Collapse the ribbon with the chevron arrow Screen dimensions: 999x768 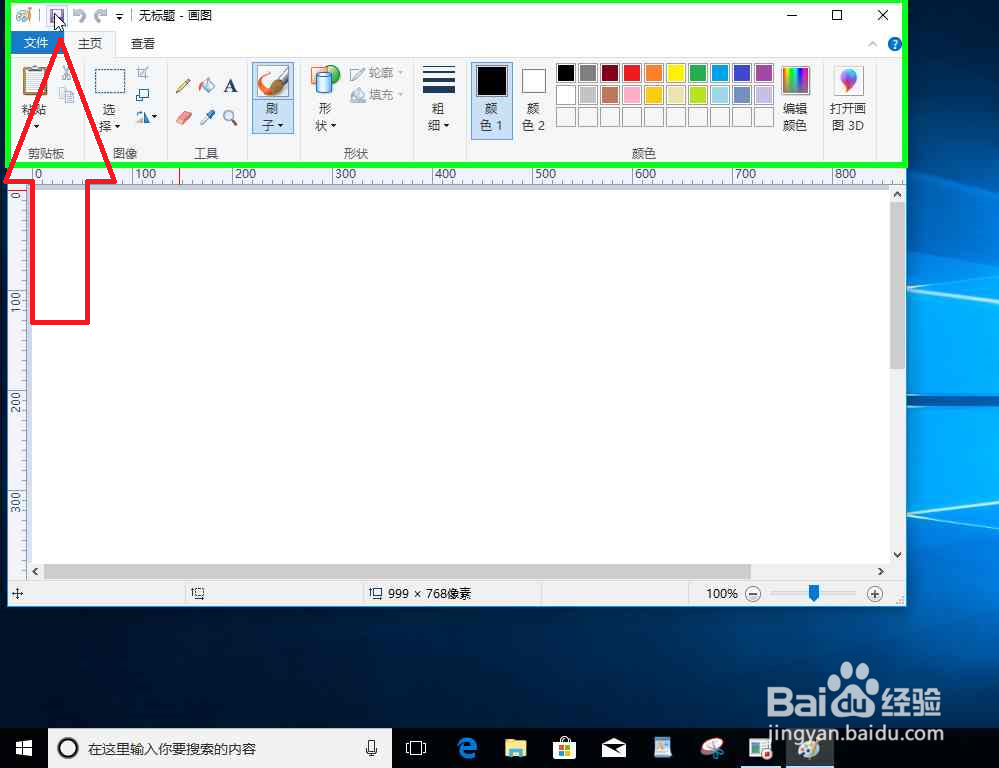coord(873,44)
